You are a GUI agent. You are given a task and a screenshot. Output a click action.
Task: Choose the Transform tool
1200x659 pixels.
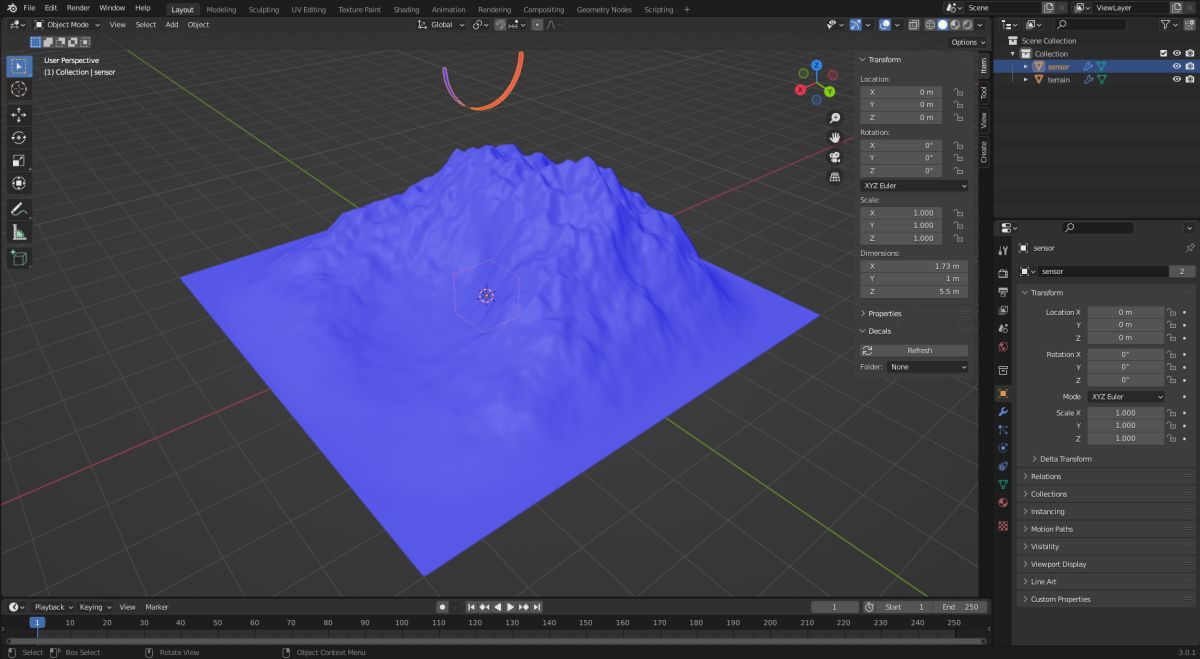(19, 184)
